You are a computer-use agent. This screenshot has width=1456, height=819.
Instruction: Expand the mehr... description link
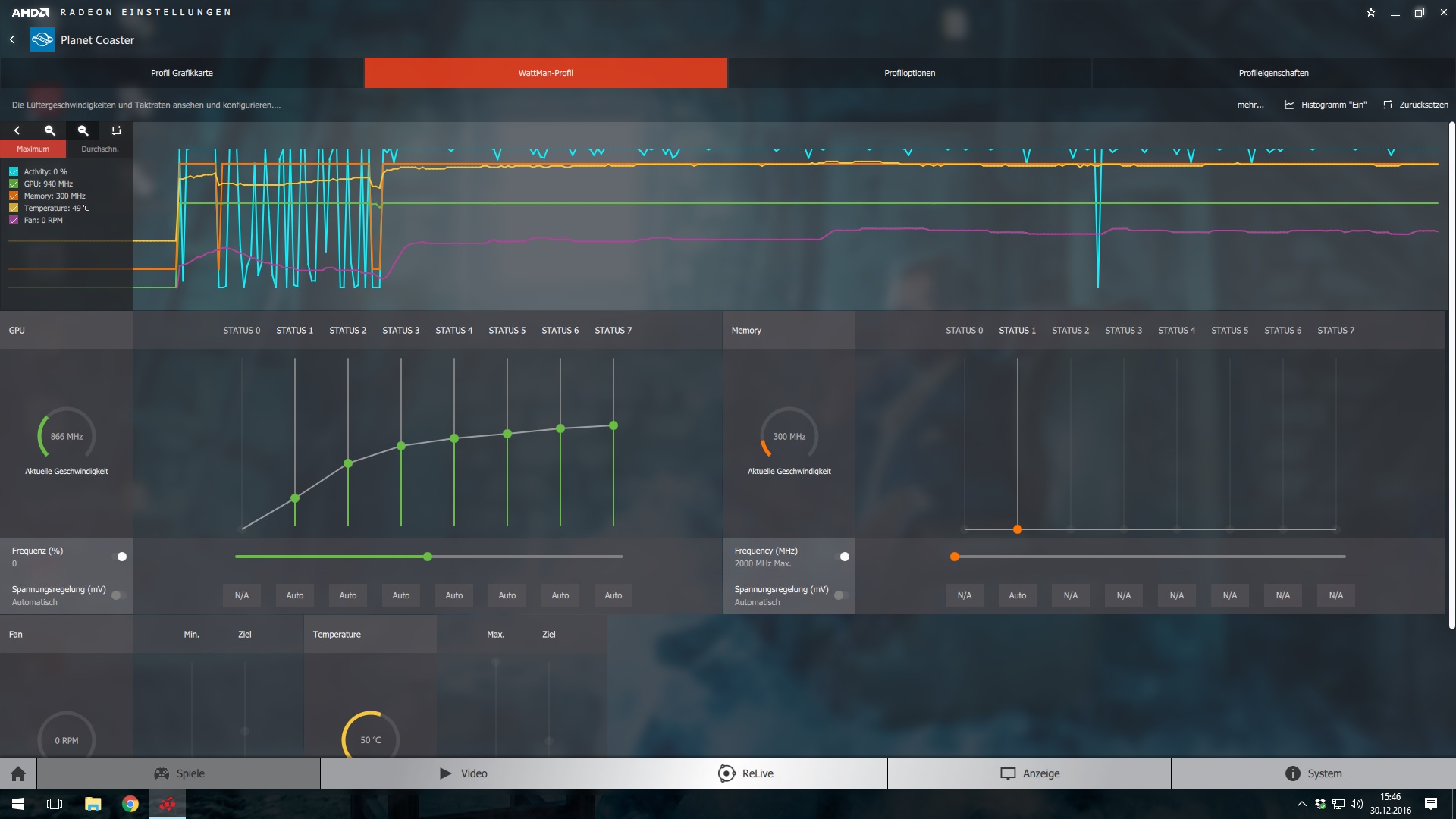pos(1250,105)
